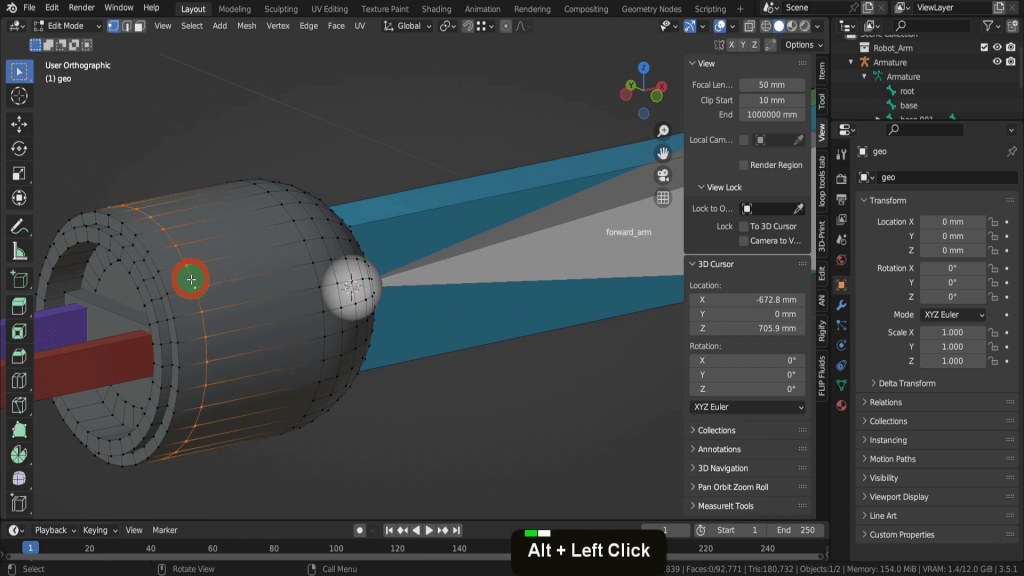
Task: Play the animation in timeline
Action: click(x=429, y=530)
